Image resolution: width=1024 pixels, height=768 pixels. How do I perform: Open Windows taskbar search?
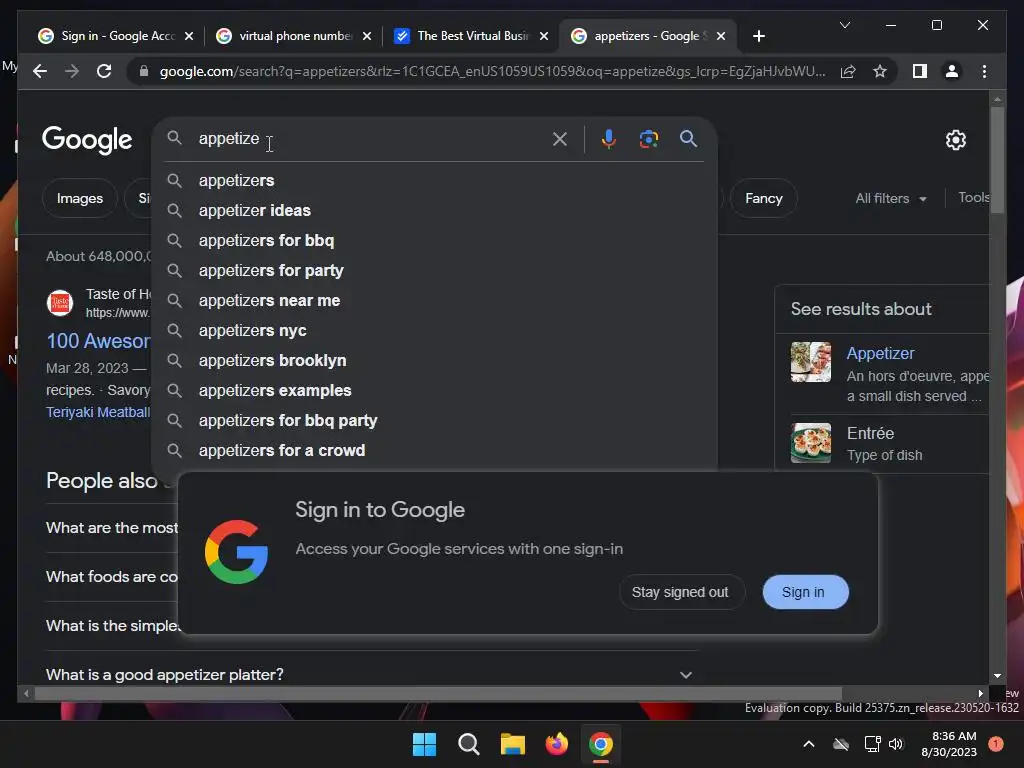tap(468, 744)
